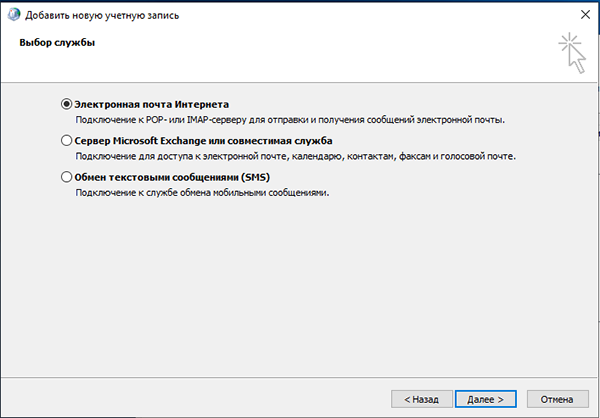Click the empty footer area left of Назад

click(195, 398)
